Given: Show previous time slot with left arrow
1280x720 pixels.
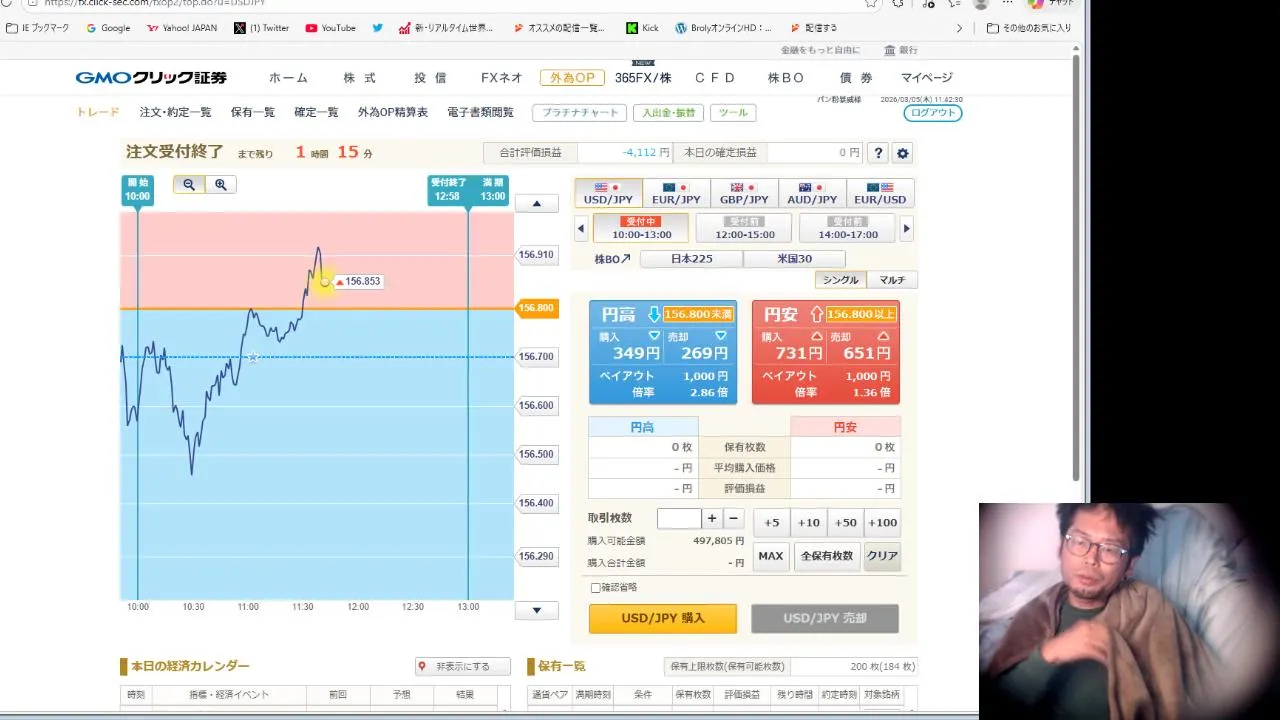Looking at the screenshot, I should [581, 229].
